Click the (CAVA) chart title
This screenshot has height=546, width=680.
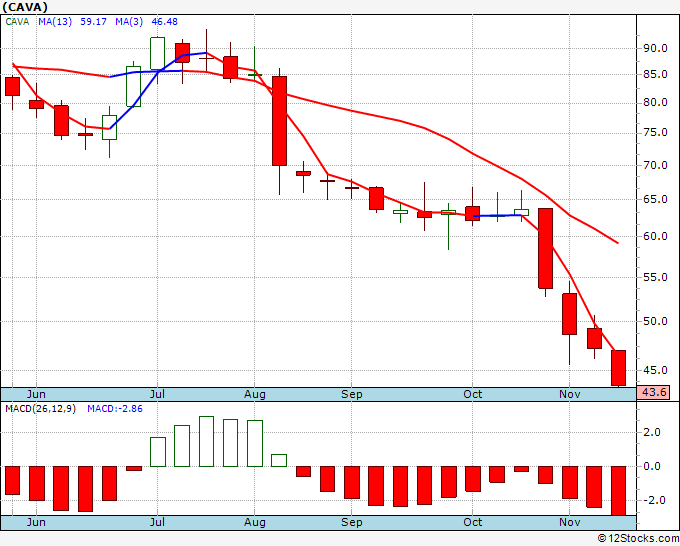coord(25,7)
